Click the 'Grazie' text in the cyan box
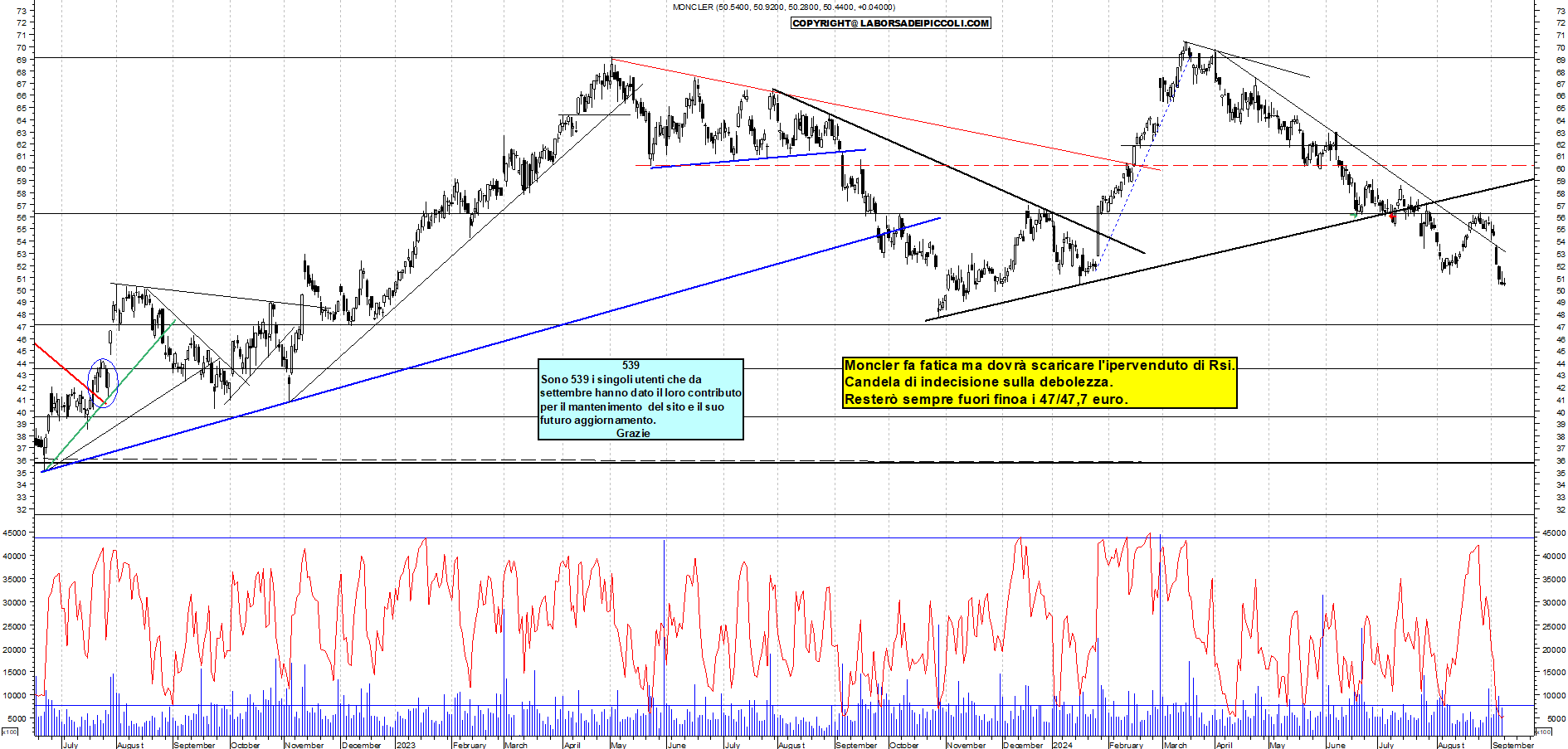 click(633, 434)
